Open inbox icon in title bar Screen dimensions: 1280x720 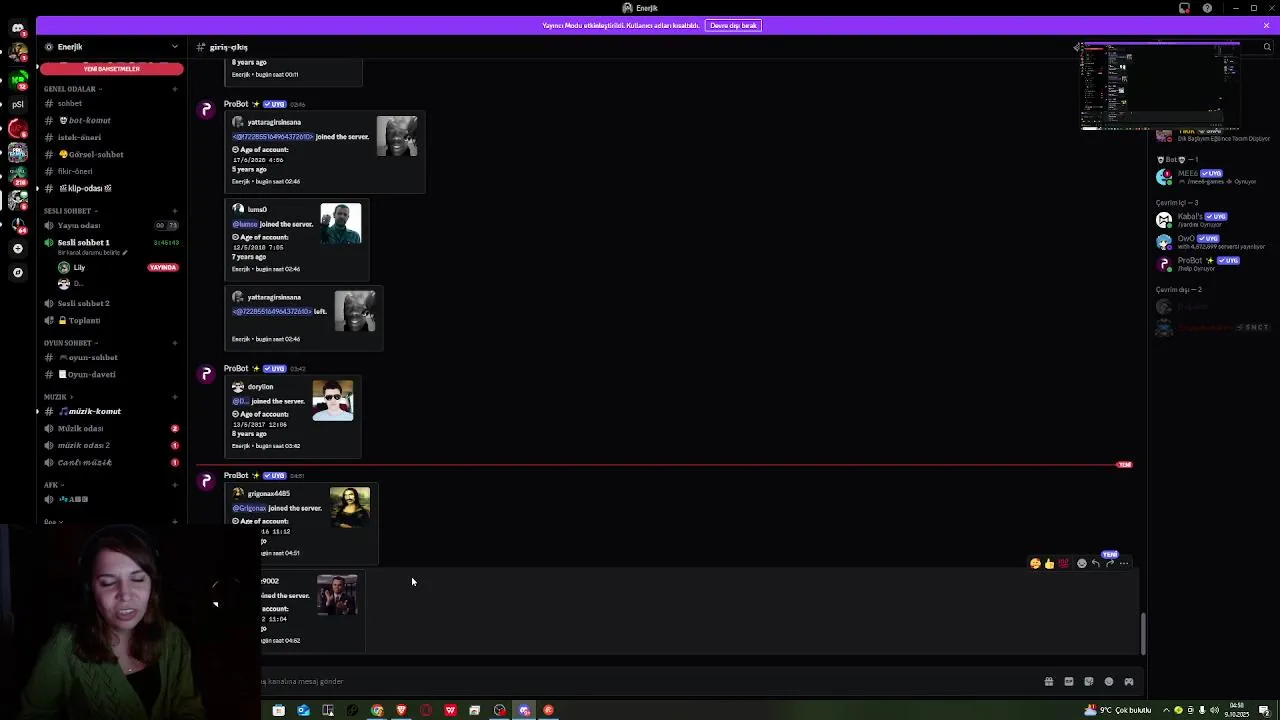coord(1185,8)
